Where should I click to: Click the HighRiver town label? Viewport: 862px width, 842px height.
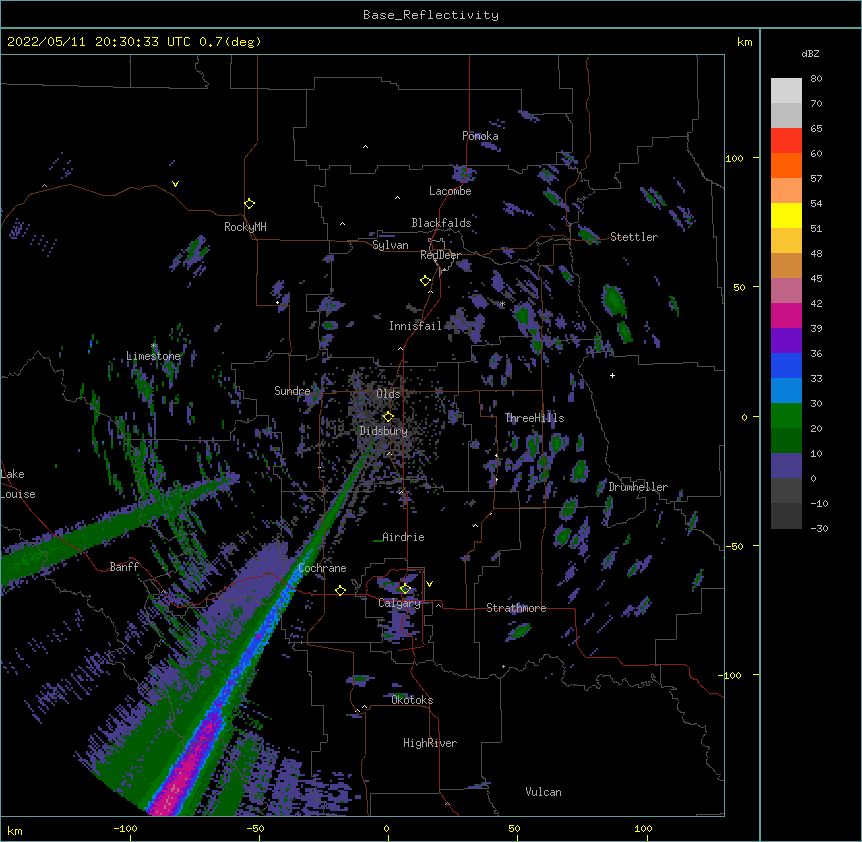(x=430, y=743)
